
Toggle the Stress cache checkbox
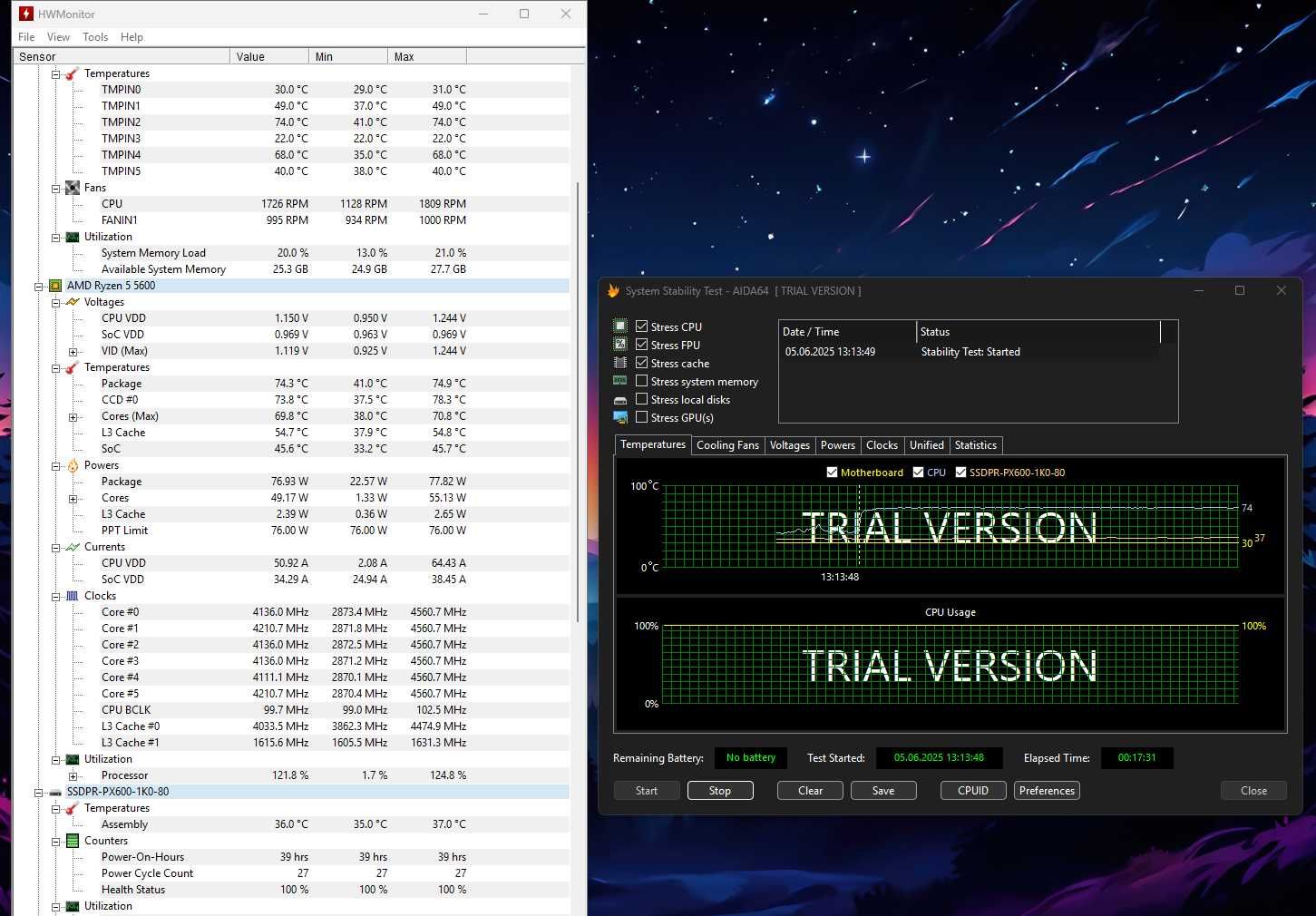[x=641, y=363]
